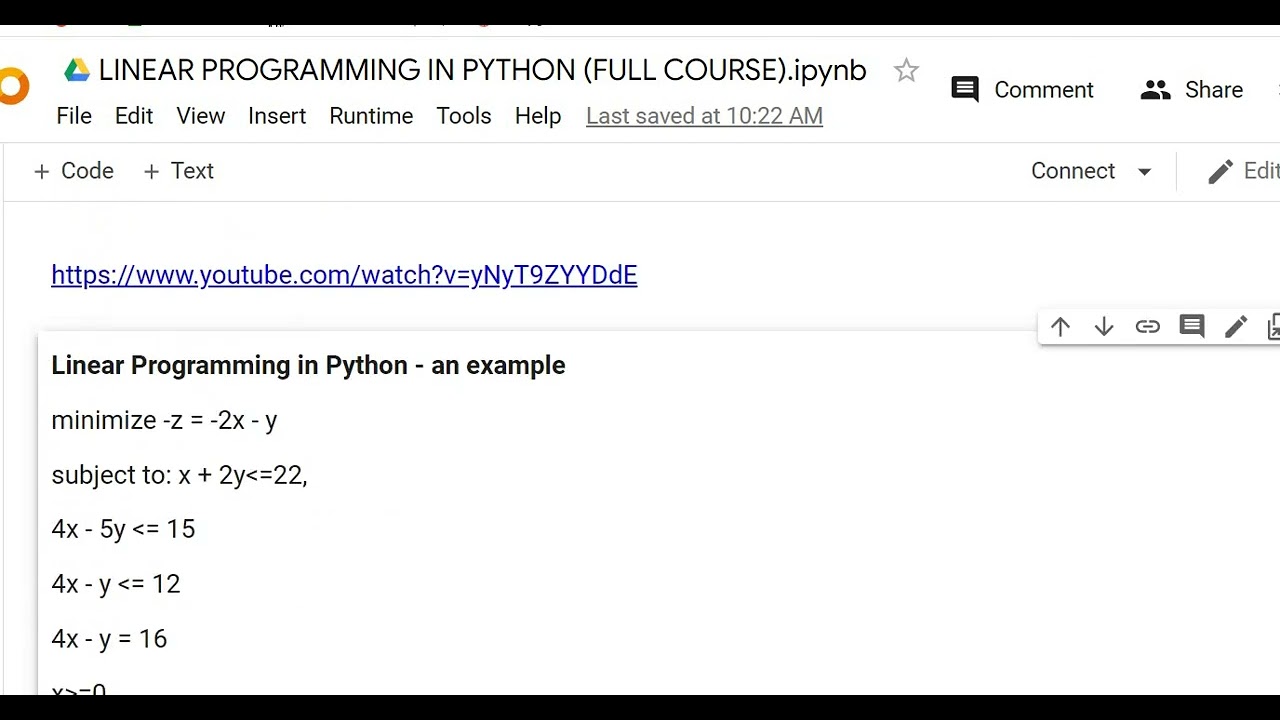This screenshot has width=1280, height=720.
Task: Click the Google Drive icon beside the title
Action: (x=77, y=70)
